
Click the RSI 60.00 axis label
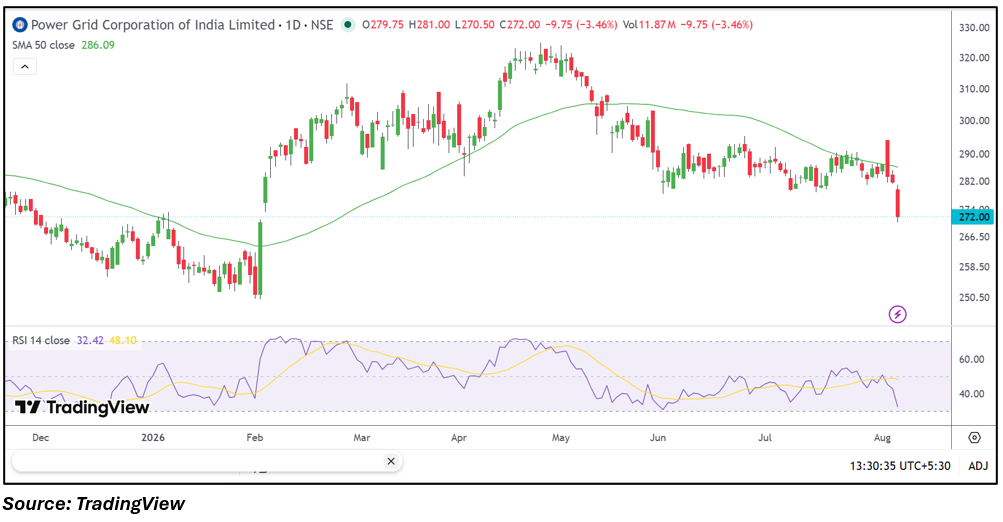(972, 360)
